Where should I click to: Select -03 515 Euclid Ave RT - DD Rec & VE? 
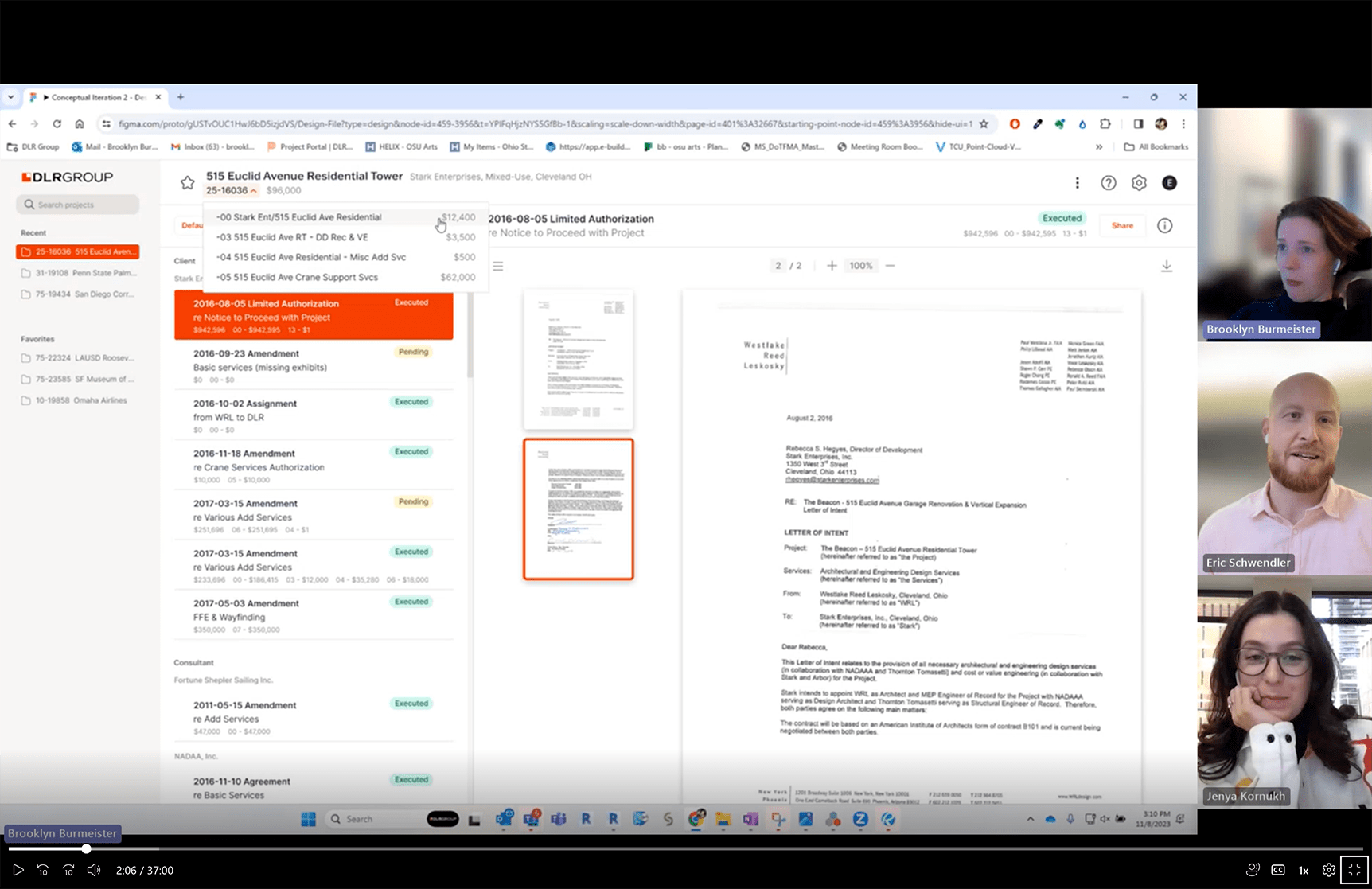[x=345, y=237]
